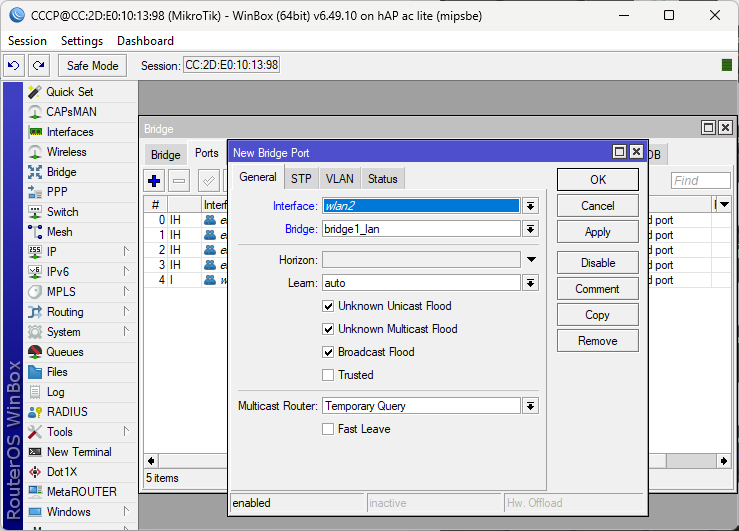739x531 pixels.
Task: Click the Find search field
Action: pos(700,180)
